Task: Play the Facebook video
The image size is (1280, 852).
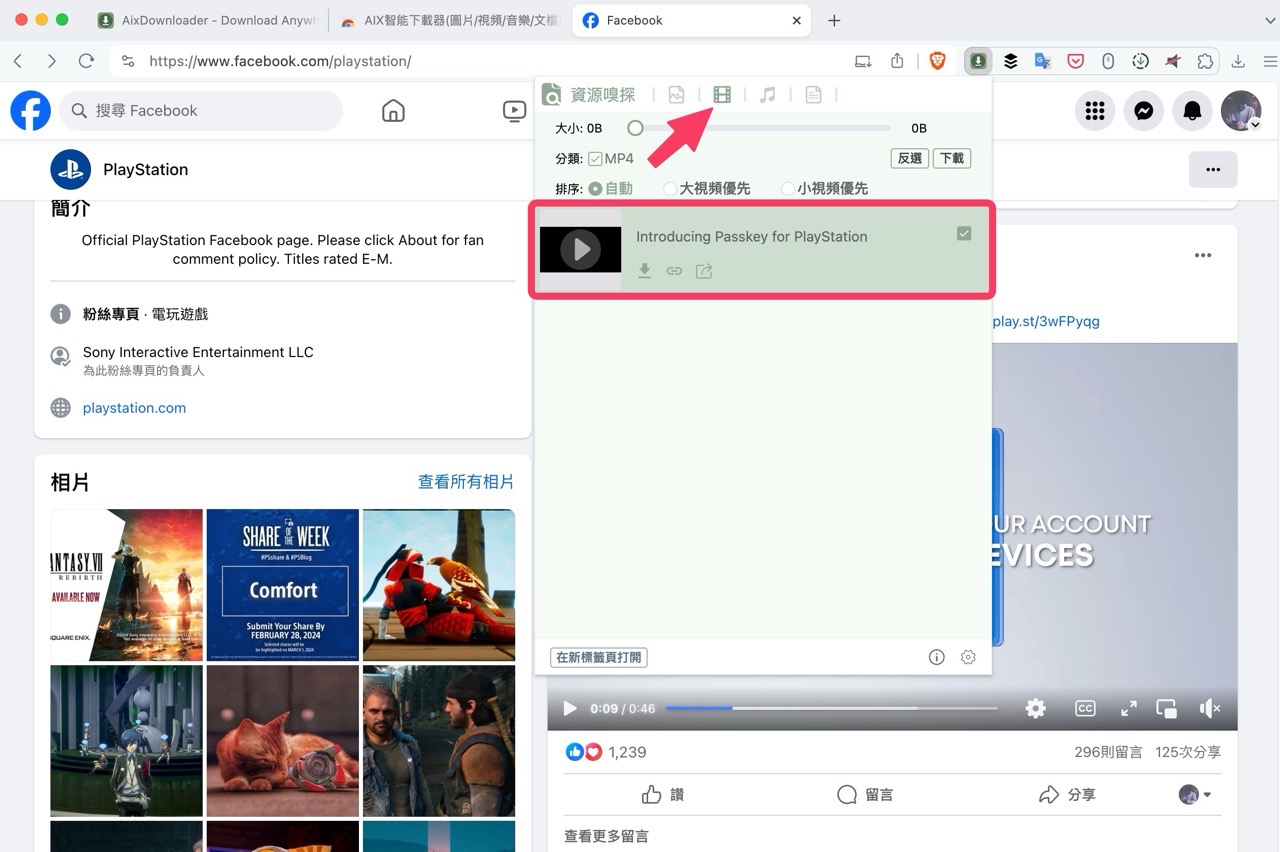Action: tap(570, 708)
